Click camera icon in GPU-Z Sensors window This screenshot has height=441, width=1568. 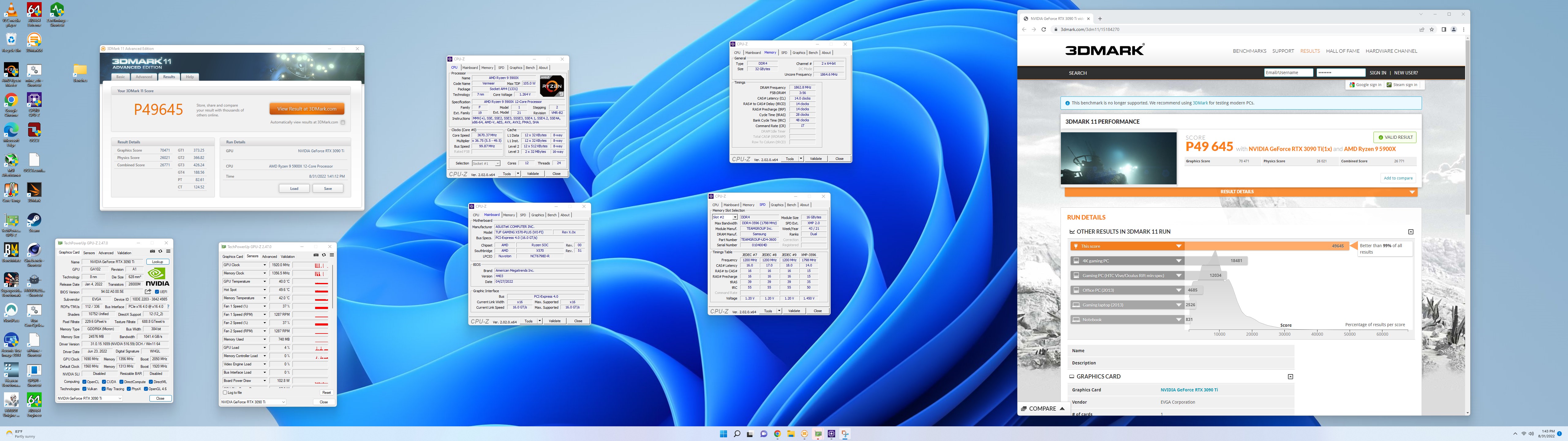coord(315,255)
